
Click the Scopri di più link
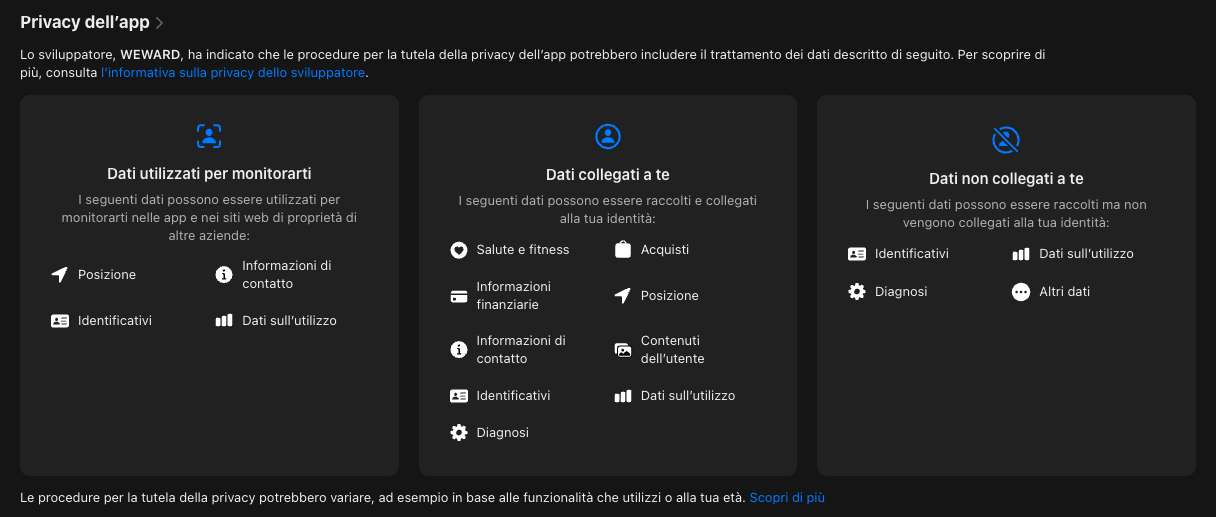coord(787,497)
